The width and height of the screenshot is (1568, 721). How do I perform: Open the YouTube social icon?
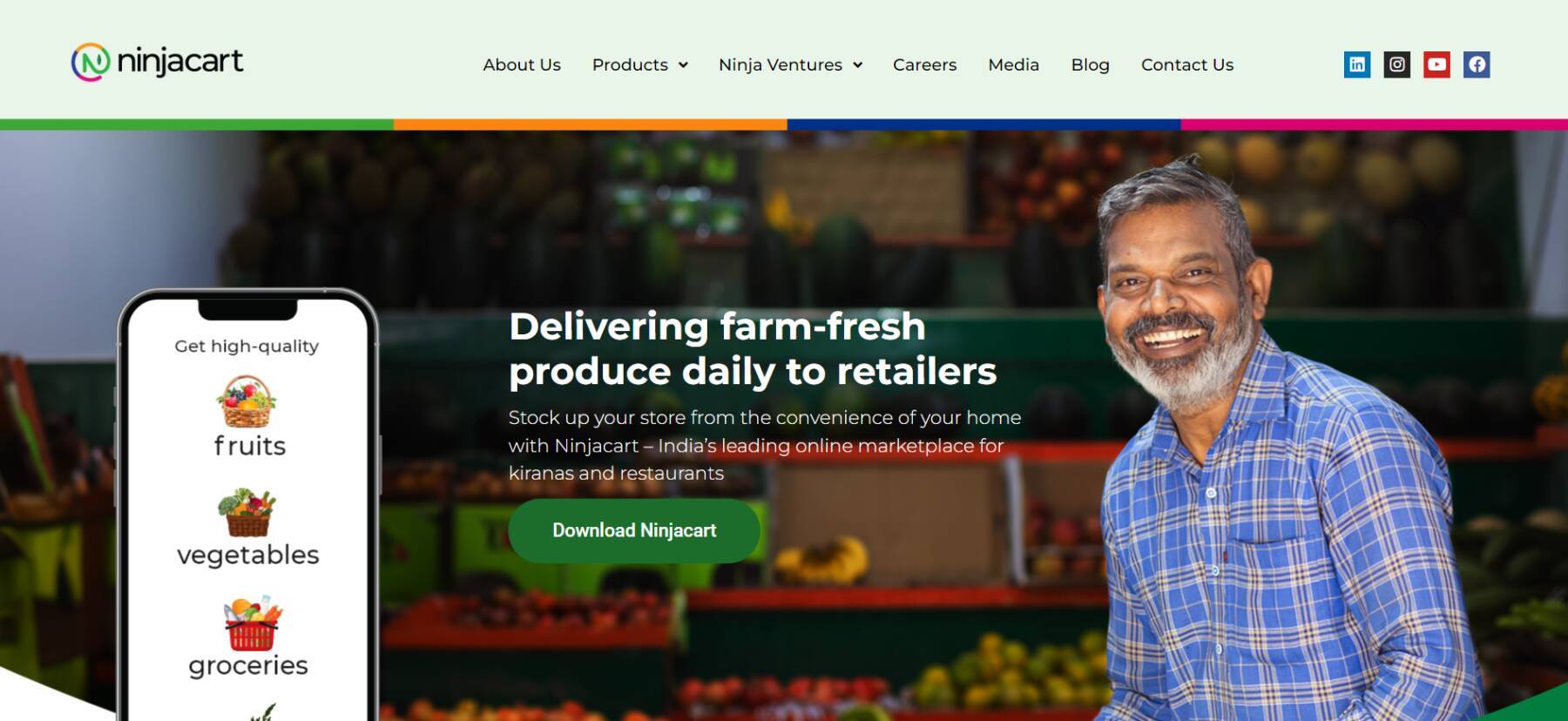click(1437, 64)
